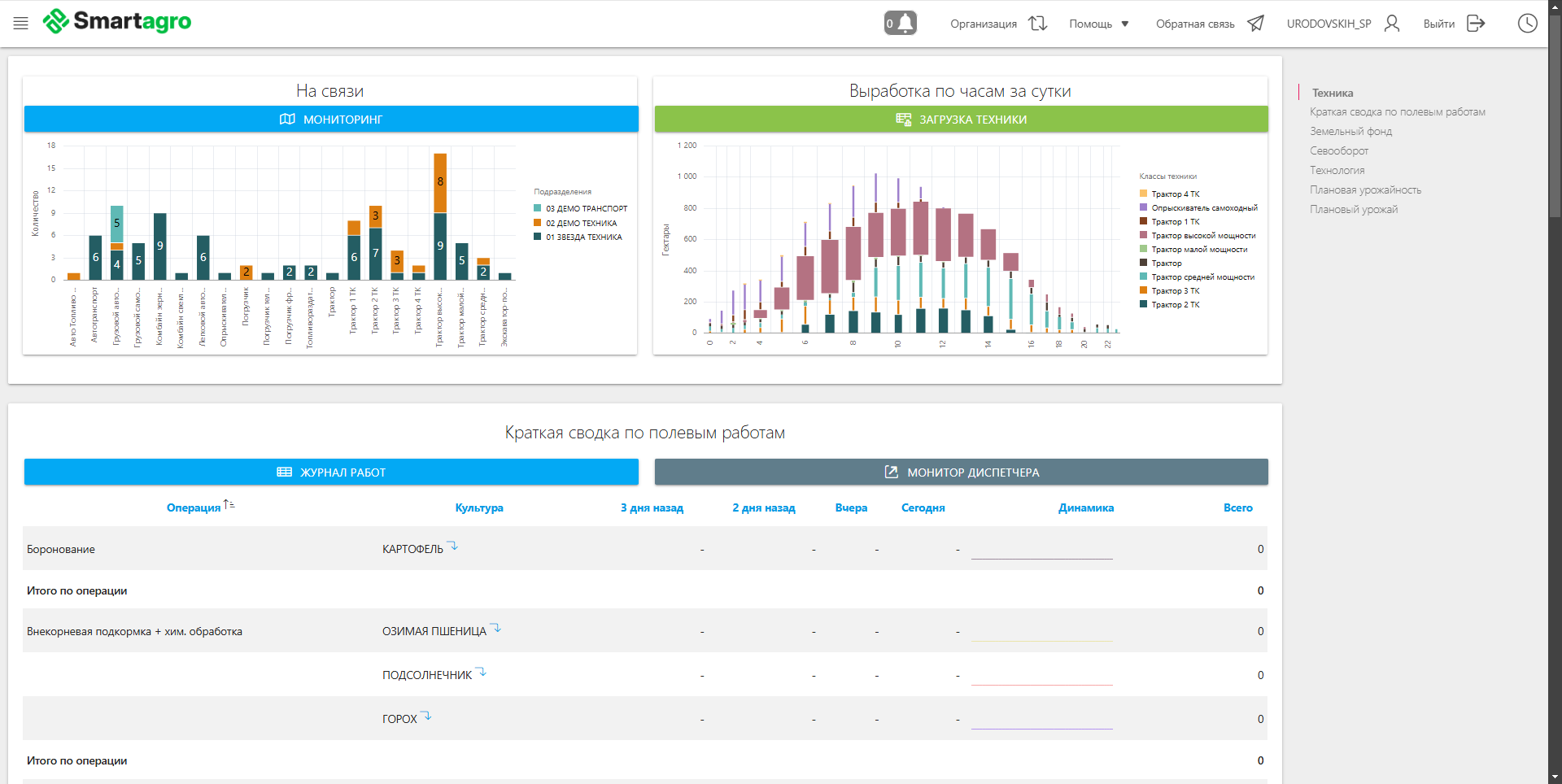Open the user profile icon
The image size is (1562, 784).
[x=1392, y=24]
